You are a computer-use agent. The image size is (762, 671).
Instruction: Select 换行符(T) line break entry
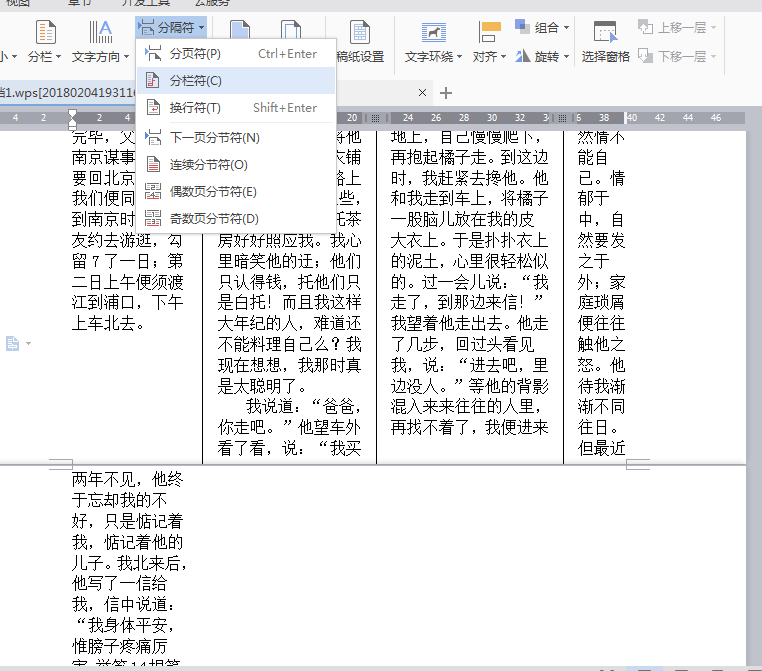click(236, 107)
